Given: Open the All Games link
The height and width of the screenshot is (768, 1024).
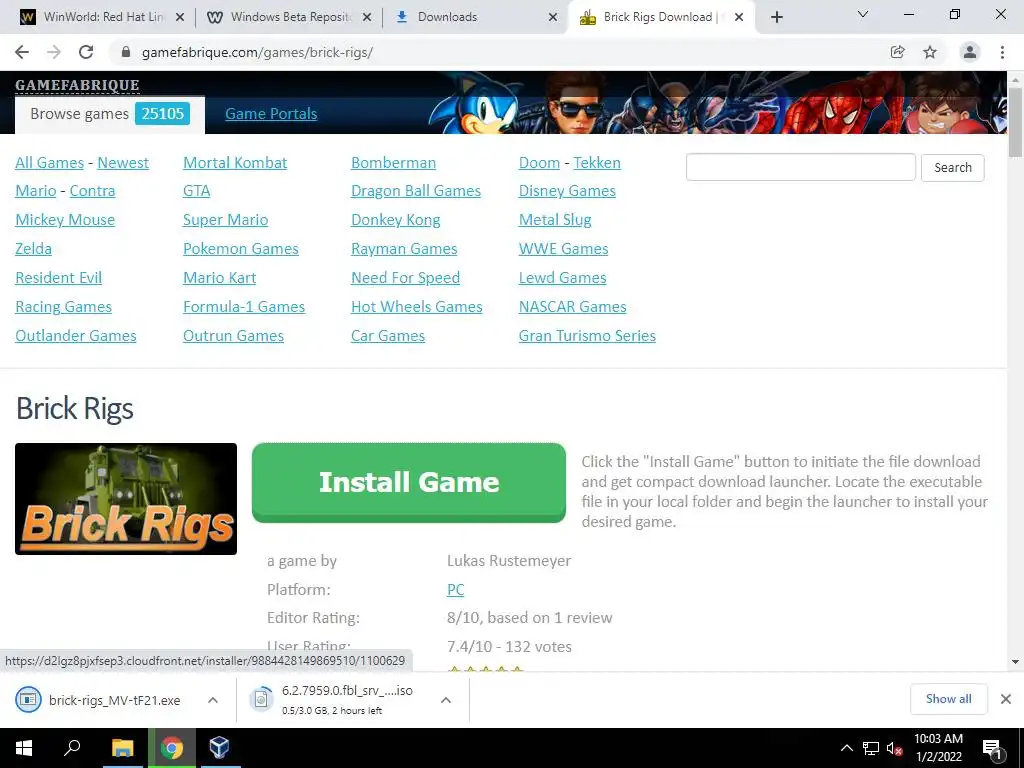Looking at the screenshot, I should (50, 163).
